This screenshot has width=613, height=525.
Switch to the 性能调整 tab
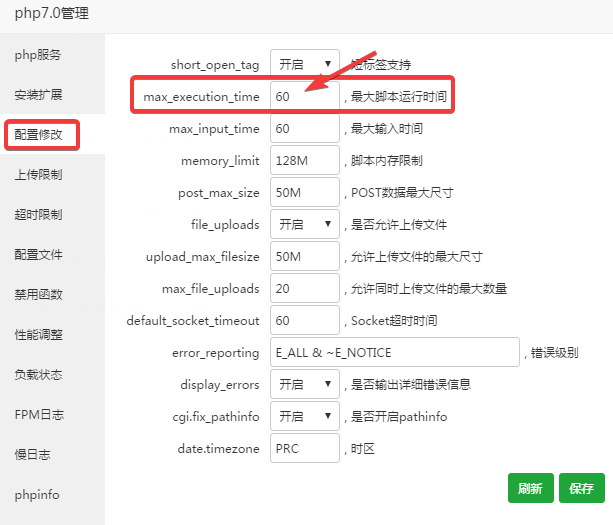coord(38,335)
